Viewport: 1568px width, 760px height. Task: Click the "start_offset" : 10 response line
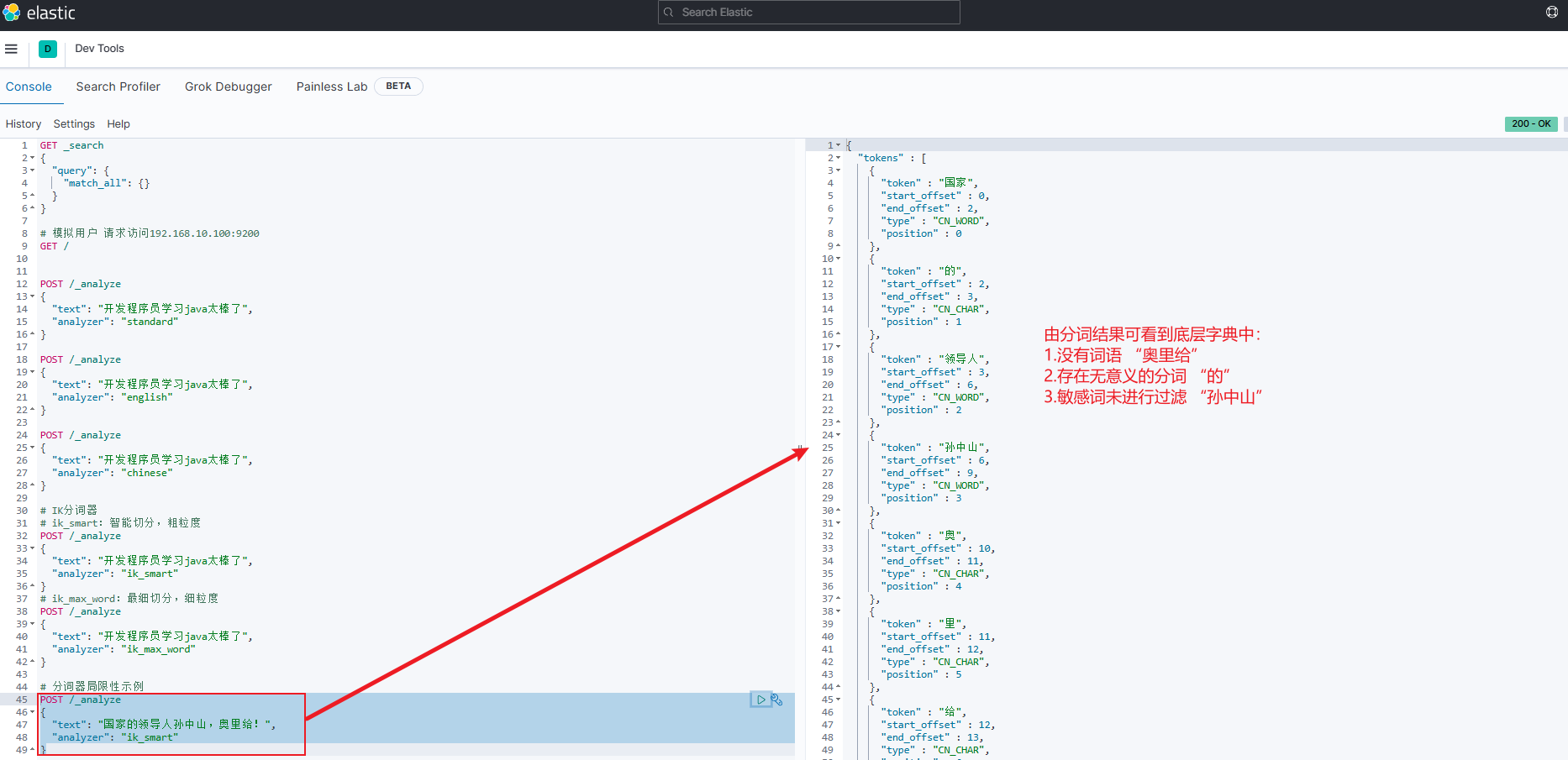pos(938,548)
